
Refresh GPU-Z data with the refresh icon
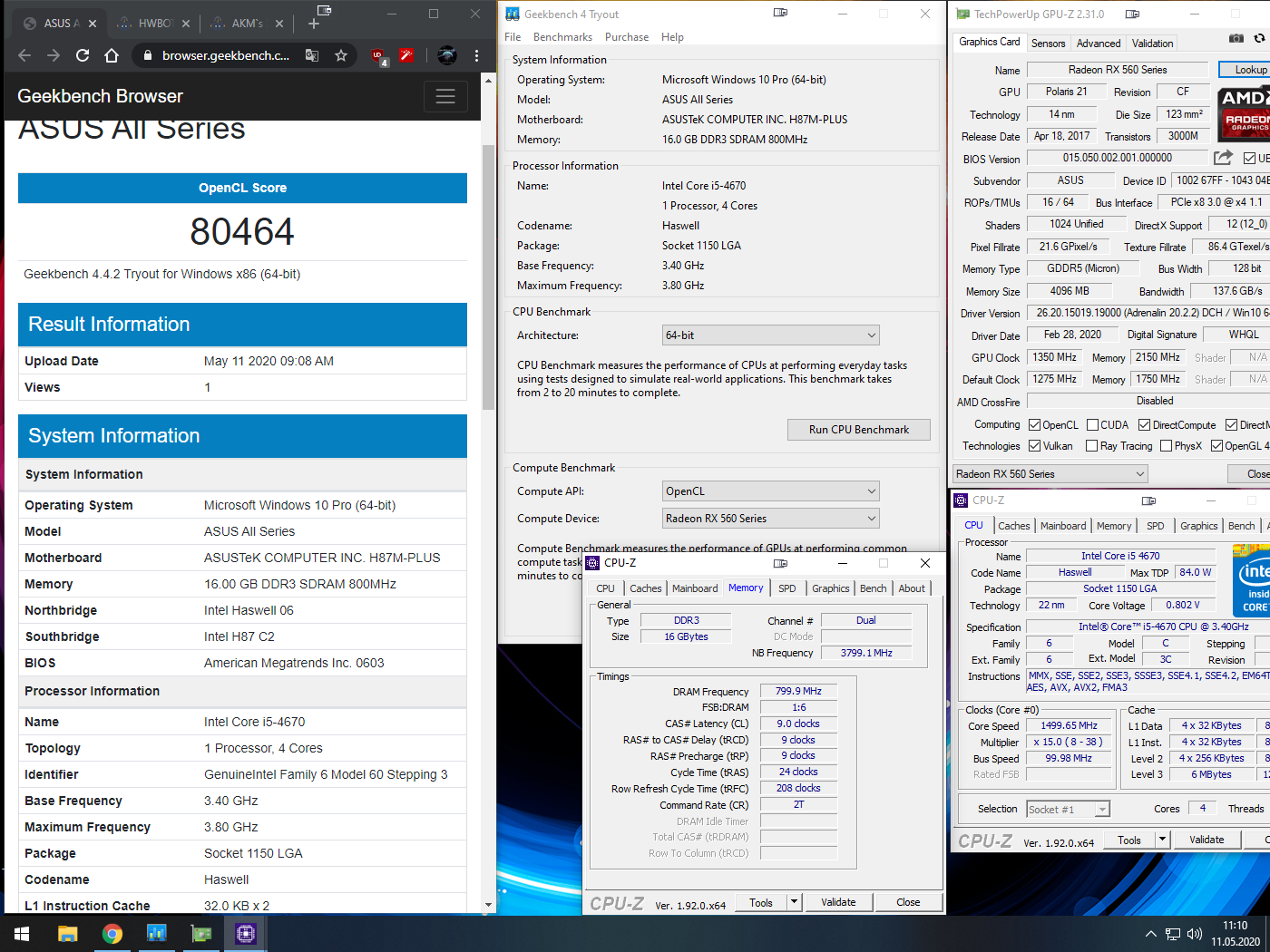point(1259,39)
